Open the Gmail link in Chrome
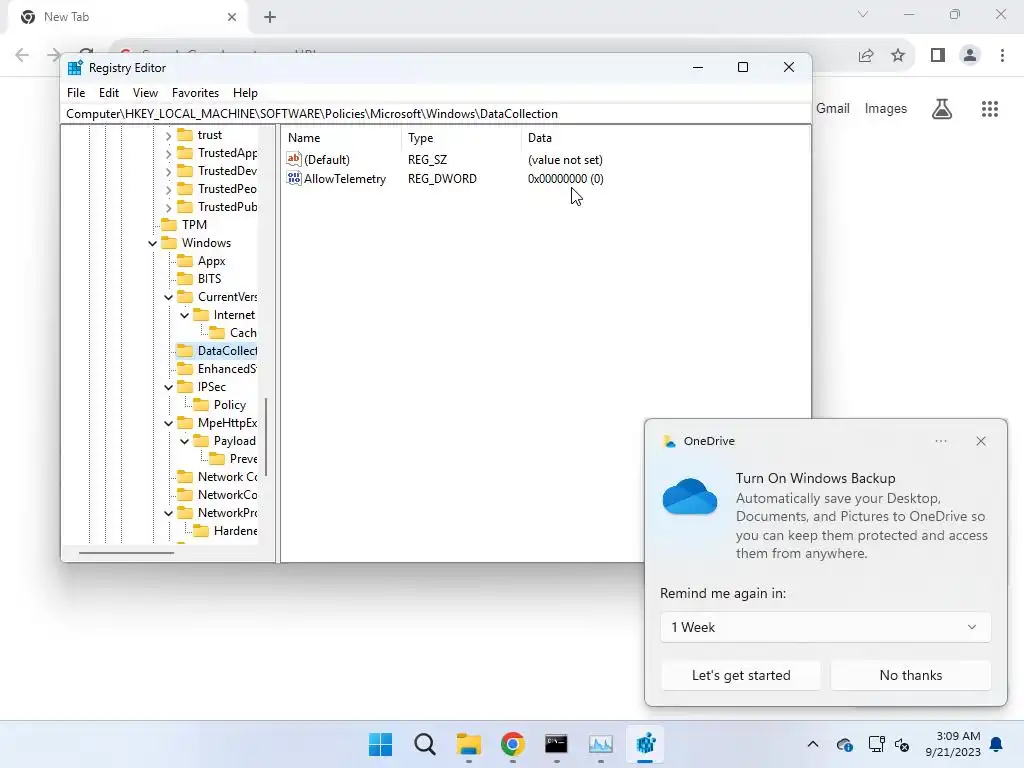 click(833, 108)
